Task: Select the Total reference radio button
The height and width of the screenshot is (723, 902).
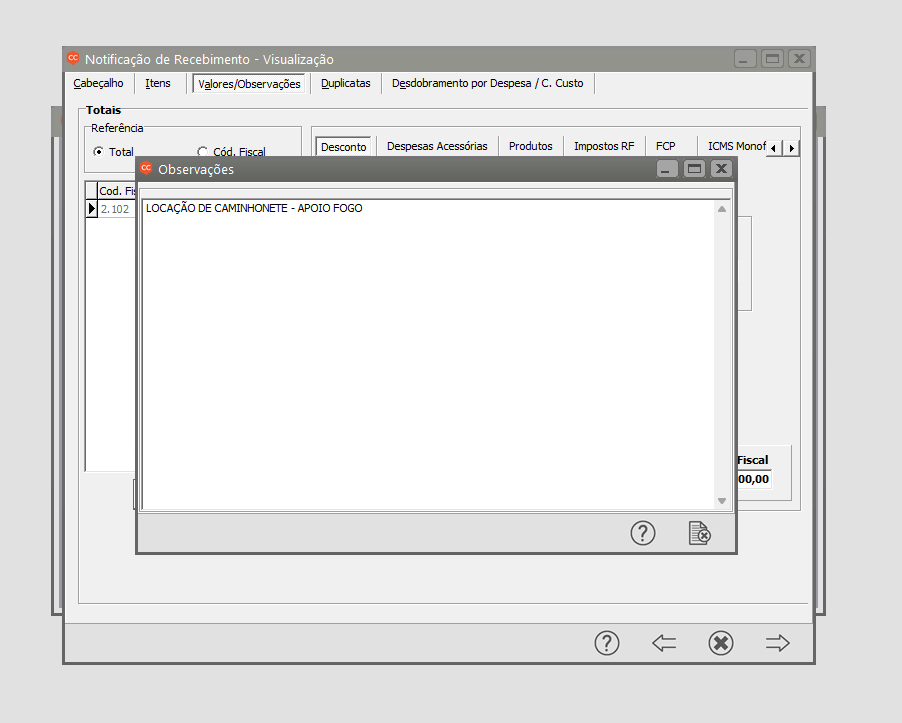Action: (98, 152)
